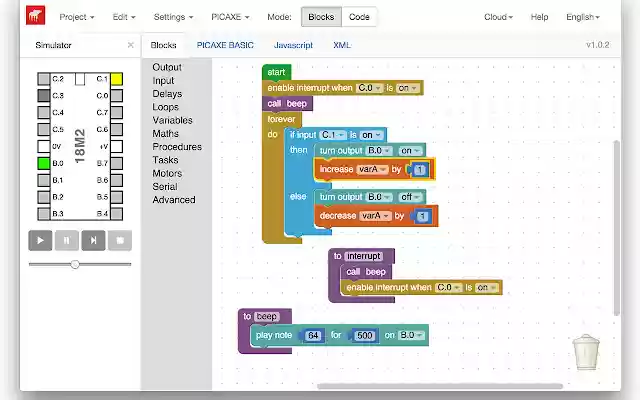Toggle input pin C.2 on chip
Screen dimensions: 640x400
pos(43,78)
